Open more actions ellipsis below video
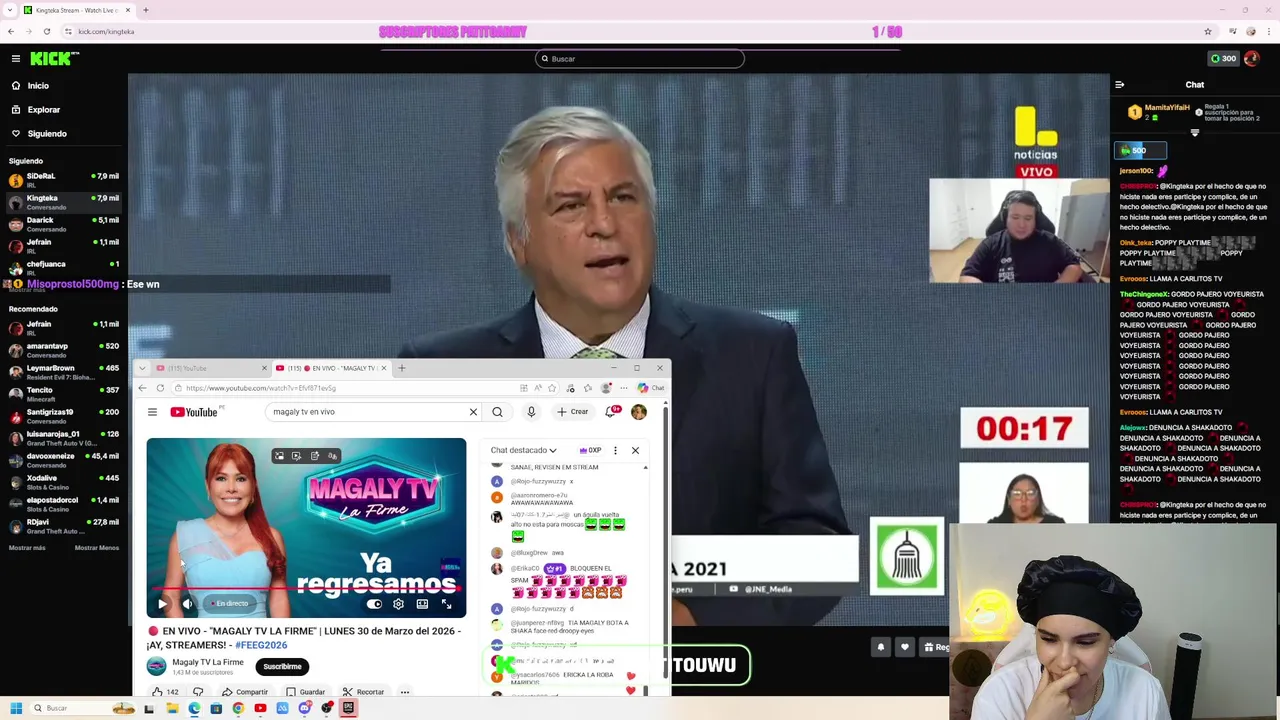 405,692
